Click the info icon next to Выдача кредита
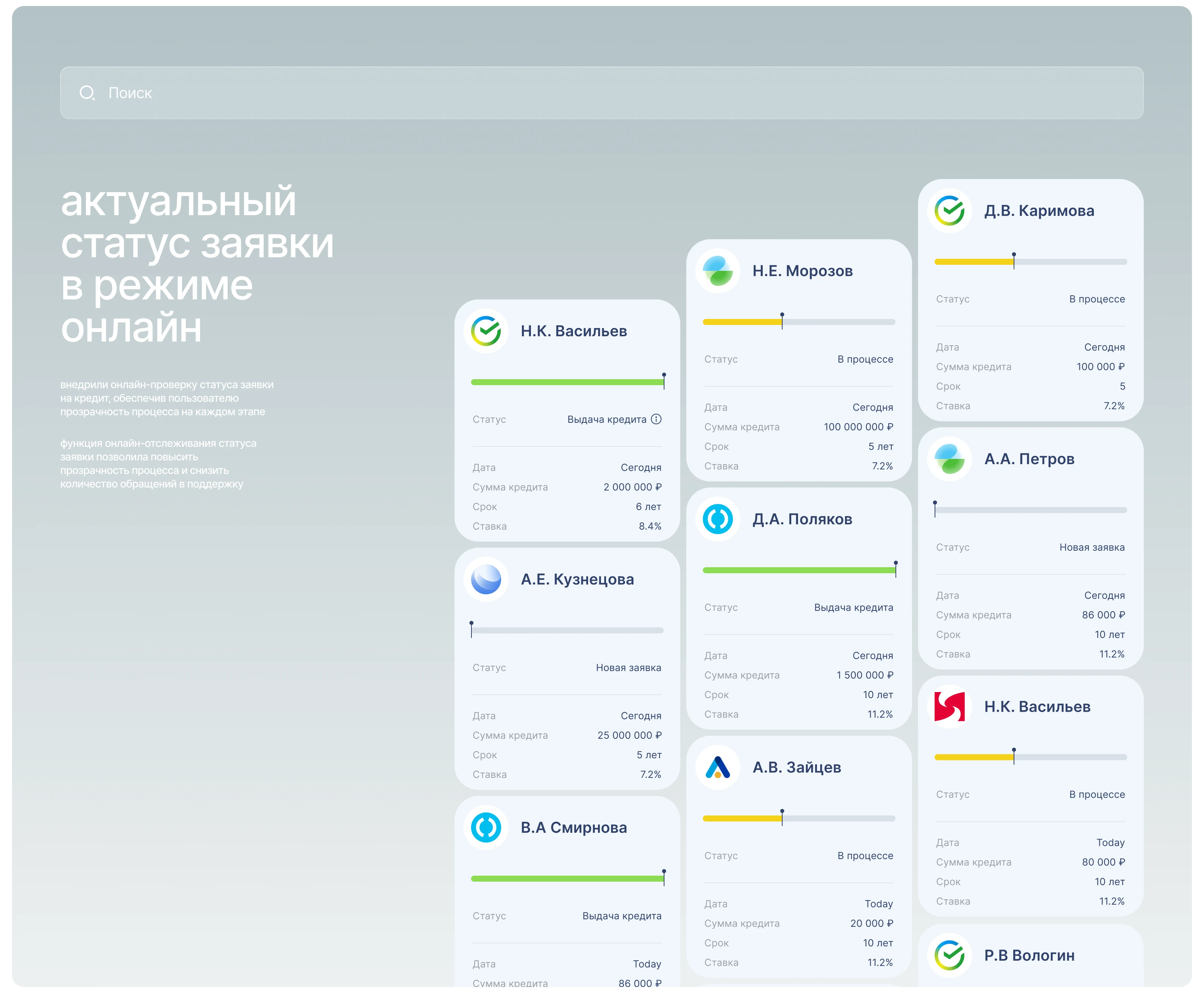1204x993 pixels. 656,419
